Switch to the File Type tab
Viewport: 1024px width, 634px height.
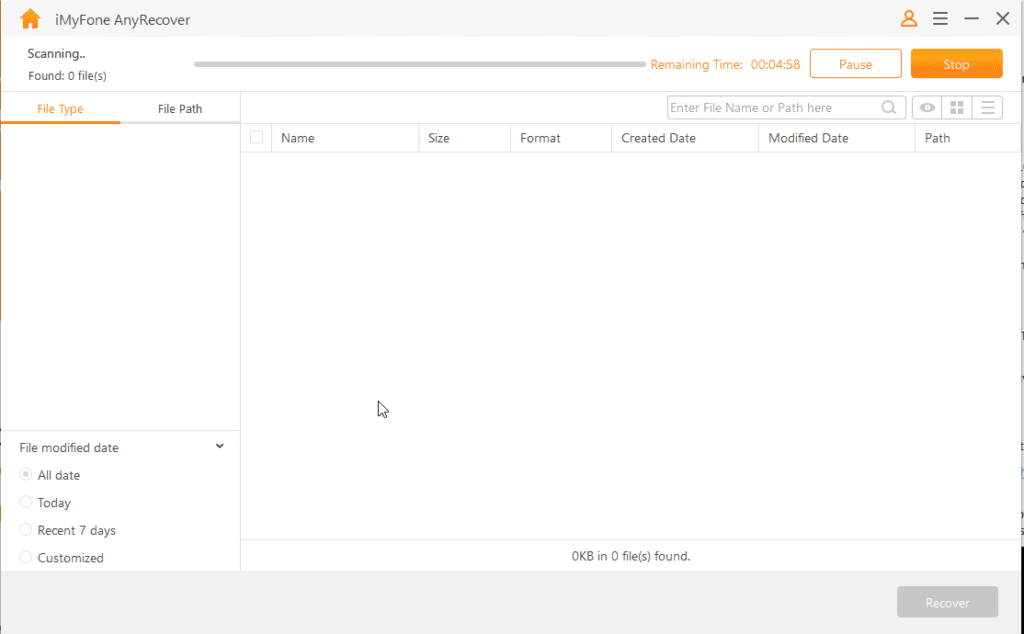(60, 109)
